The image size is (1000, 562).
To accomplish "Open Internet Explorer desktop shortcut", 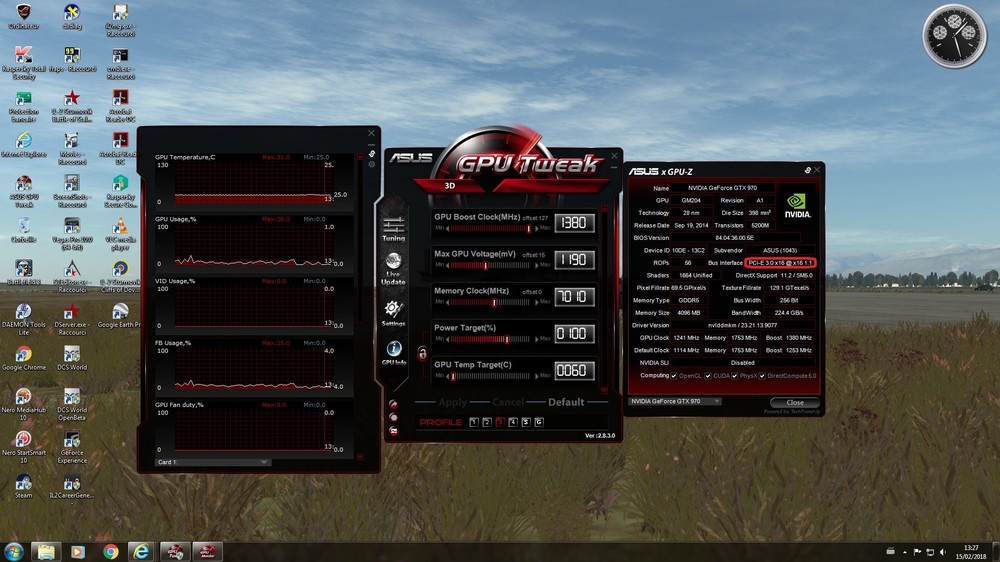I will pyautogui.click(x=24, y=145).
